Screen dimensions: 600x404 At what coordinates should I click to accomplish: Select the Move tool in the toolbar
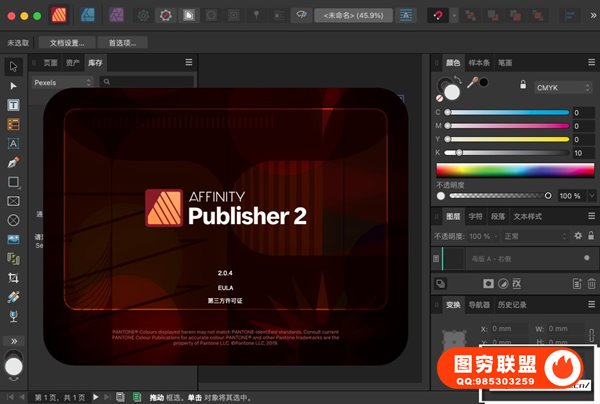[x=14, y=66]
